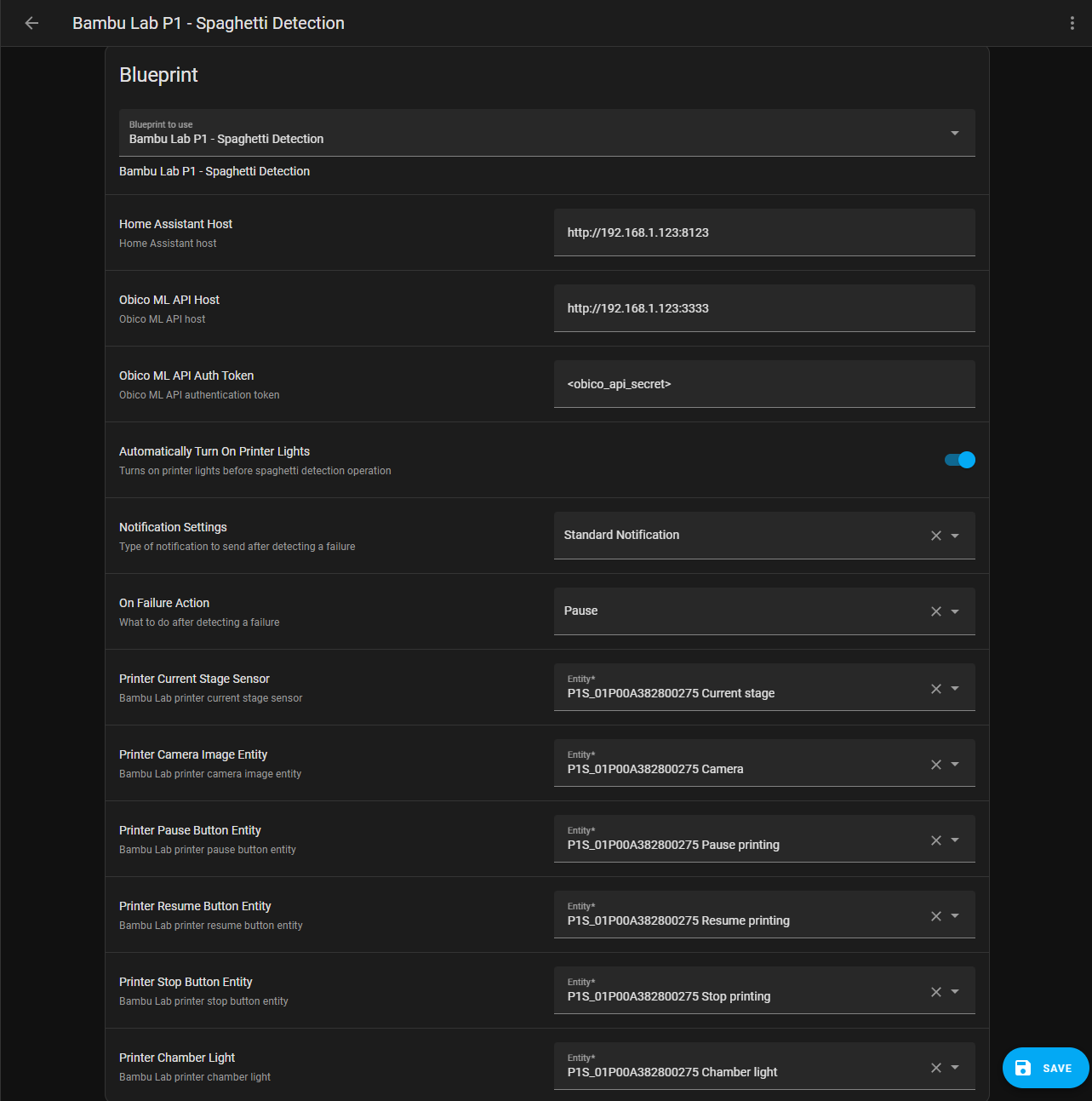1092x1101 pixels.
Task: Click P1S_01P00A382800275 Pause printing text
Action: click(x=673, y=845)
